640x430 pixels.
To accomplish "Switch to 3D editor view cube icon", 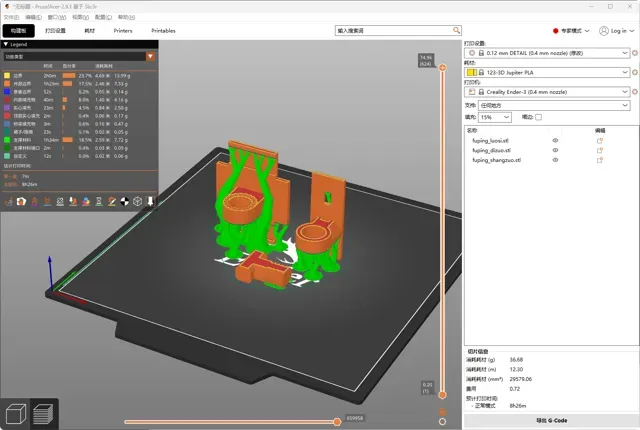I will (x=16, y=414).
